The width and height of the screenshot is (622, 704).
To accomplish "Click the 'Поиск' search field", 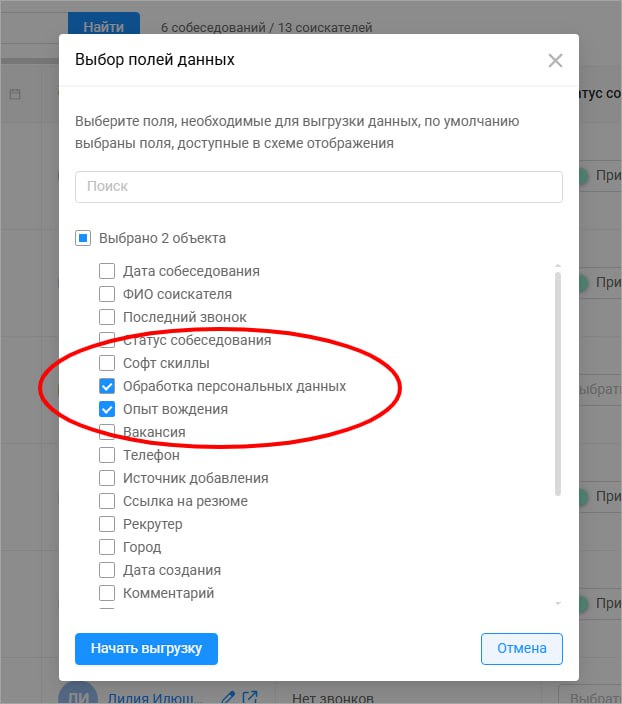I will 319,186.
